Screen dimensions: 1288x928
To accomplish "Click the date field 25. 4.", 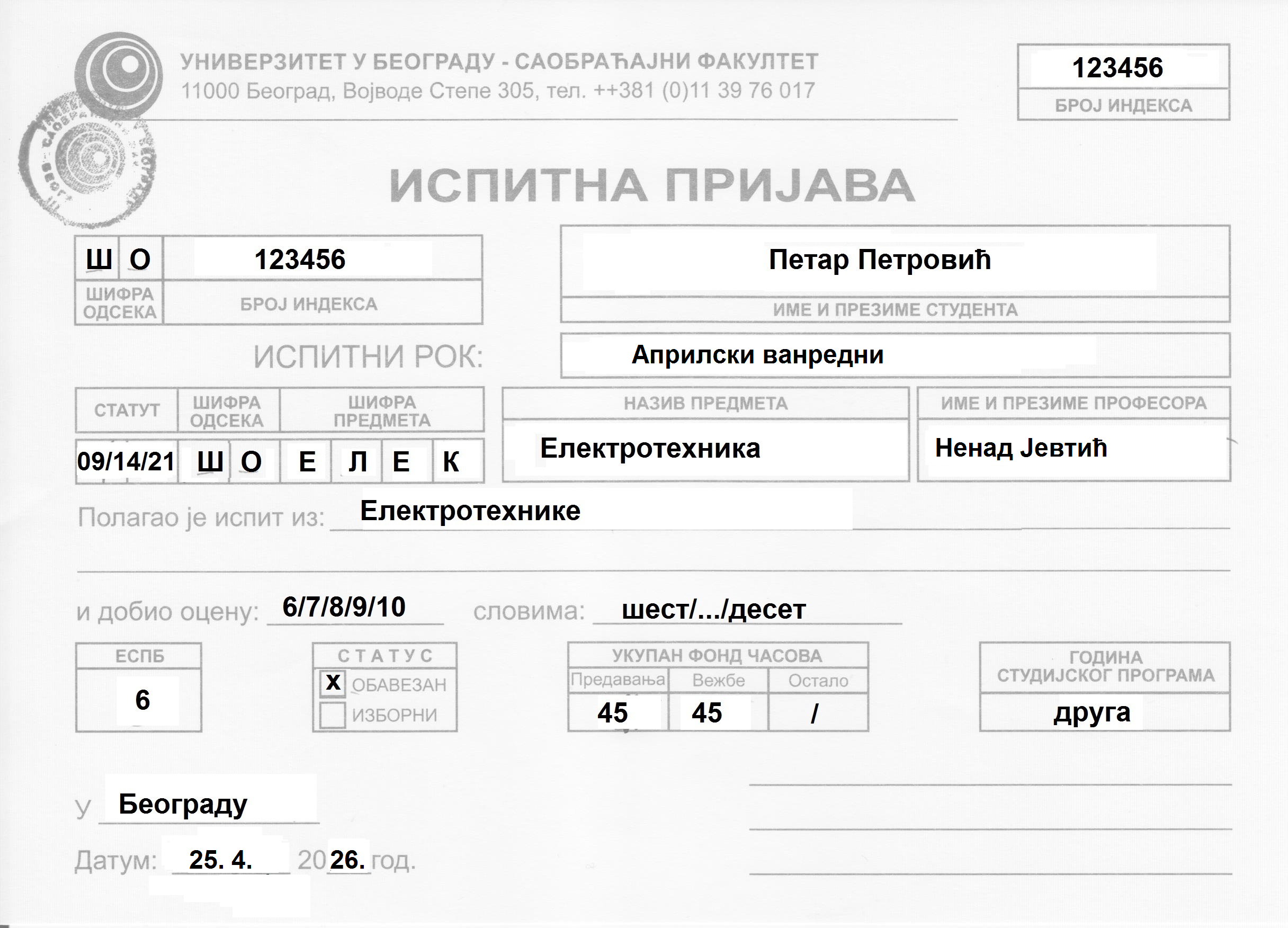I will coord(221,860).
